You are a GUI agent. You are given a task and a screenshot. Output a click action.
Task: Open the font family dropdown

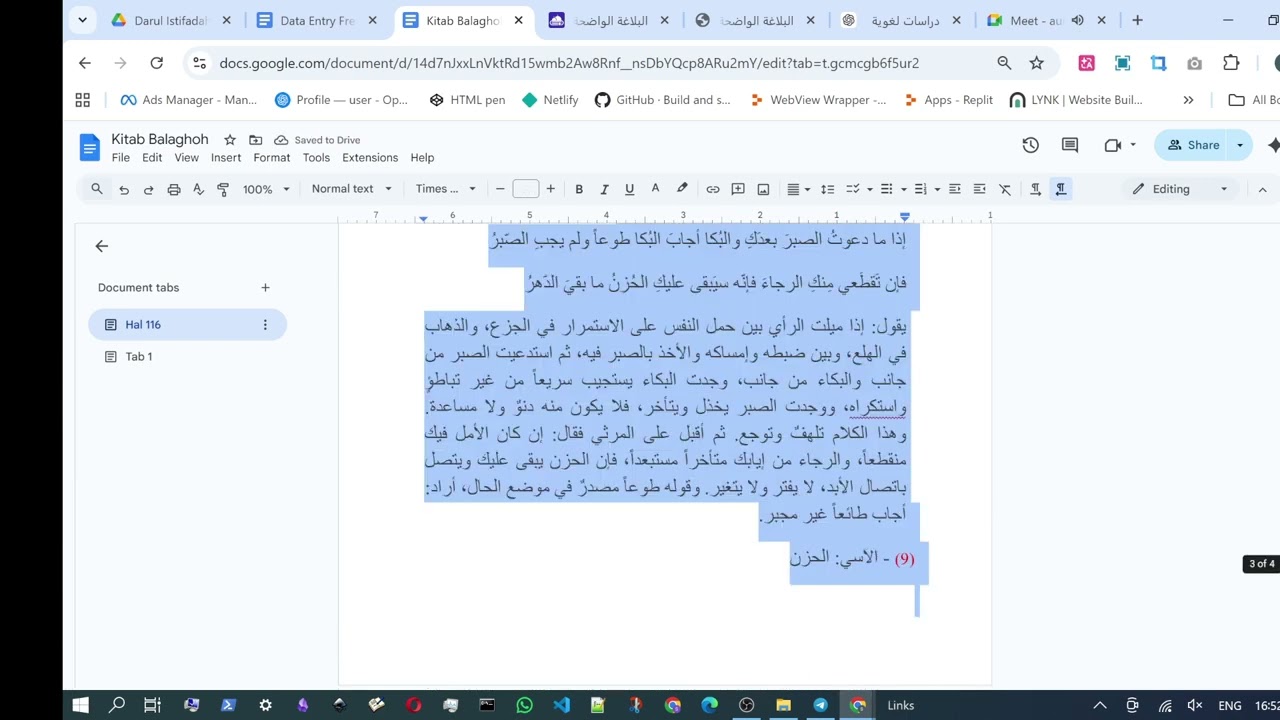(x=447, y=189)
